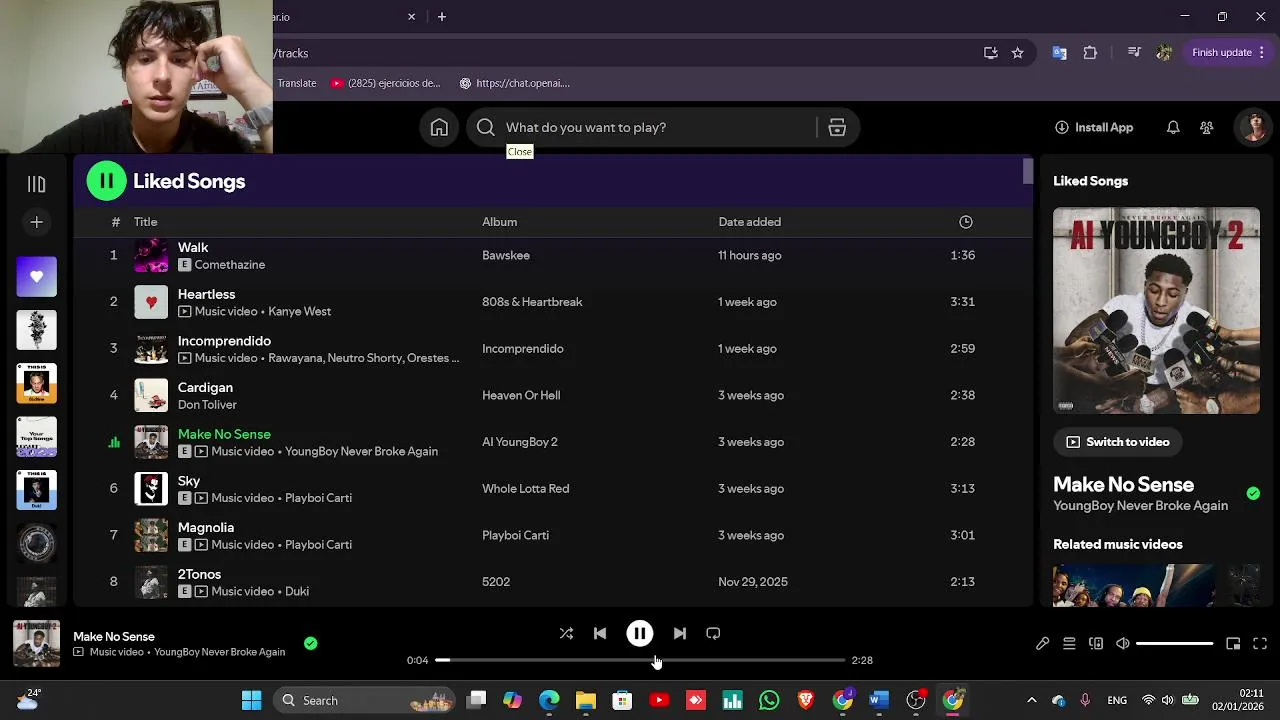
Task: Open Word from the taskbar
Action: pos(879,700)
